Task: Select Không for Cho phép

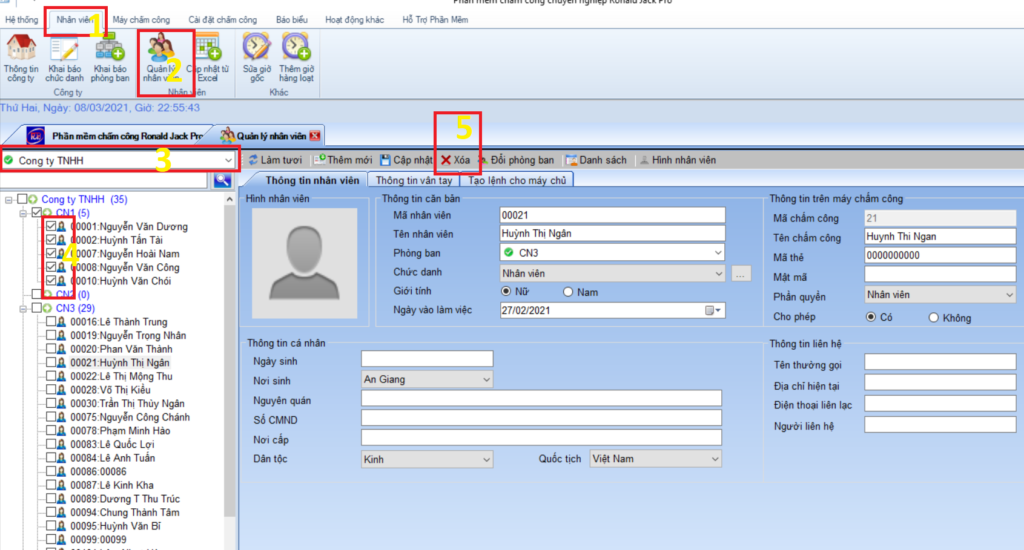Action: pyautogui.click(x=934, y=317)
